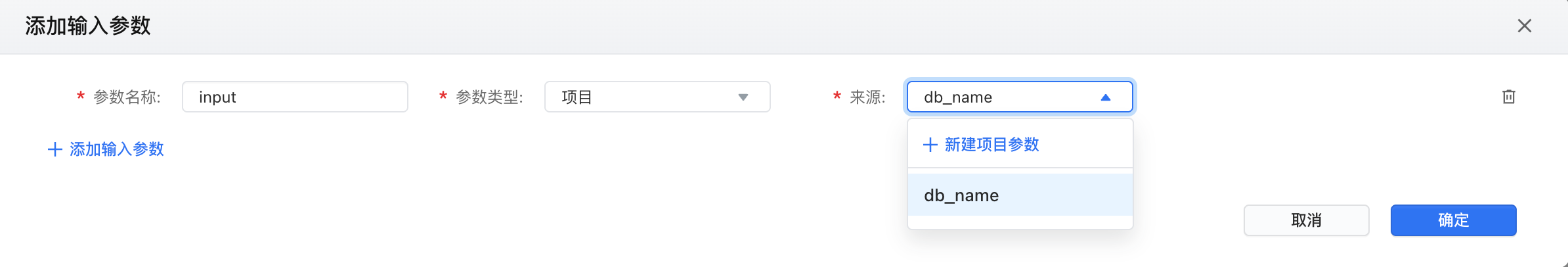The width and height of the screenshot is (1568, 267).
Task: Click the plus icon beside 新建项目参数
Action: [x=930, y=145]
